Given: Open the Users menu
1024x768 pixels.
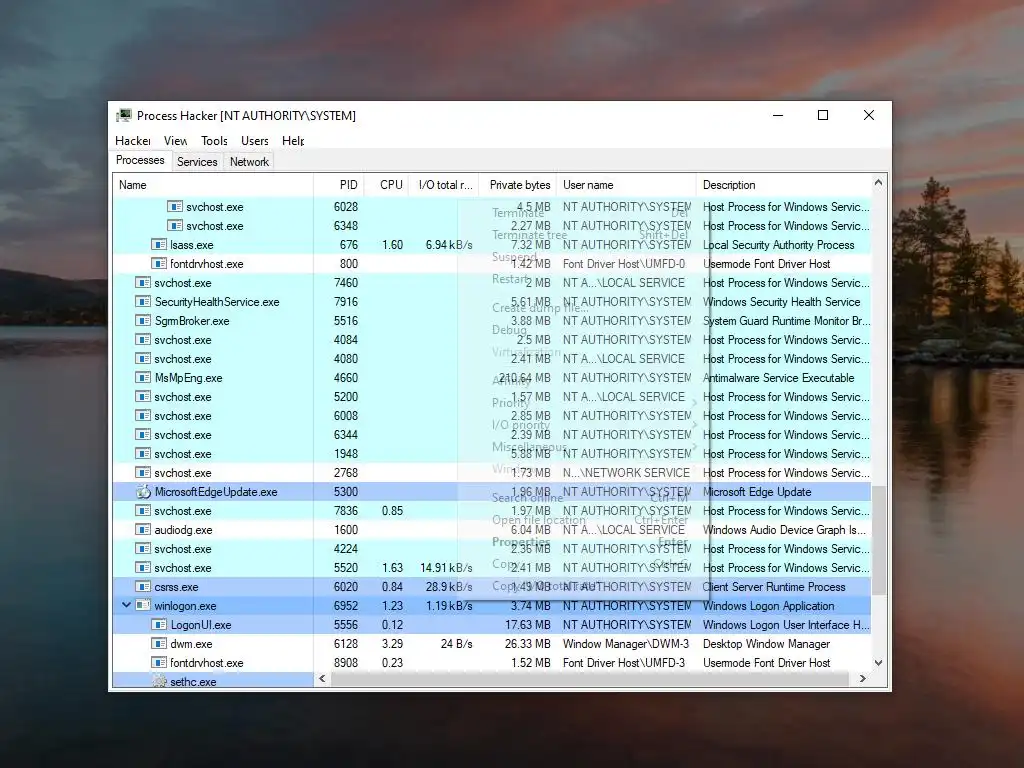Looking at the screenshot, I should (255, 140).
